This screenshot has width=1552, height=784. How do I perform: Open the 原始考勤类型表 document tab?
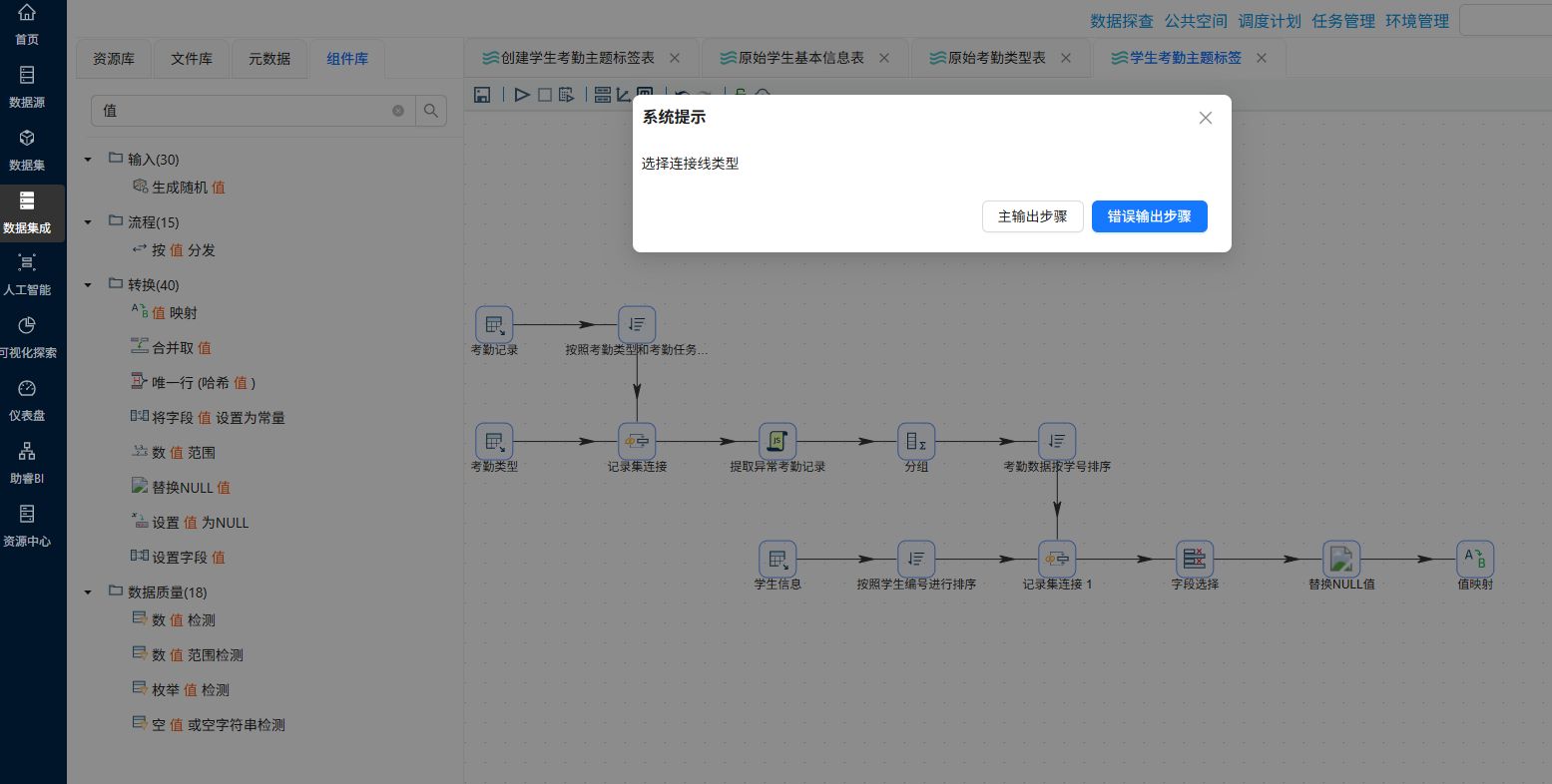tap(996, 58)
